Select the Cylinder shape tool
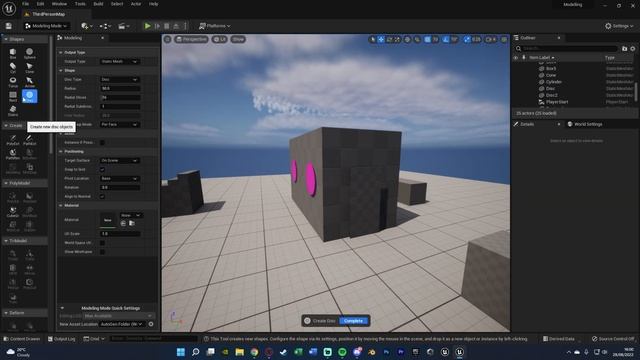Image resolution: width=640 pixels, height=360 pixels. click(13, 67)
